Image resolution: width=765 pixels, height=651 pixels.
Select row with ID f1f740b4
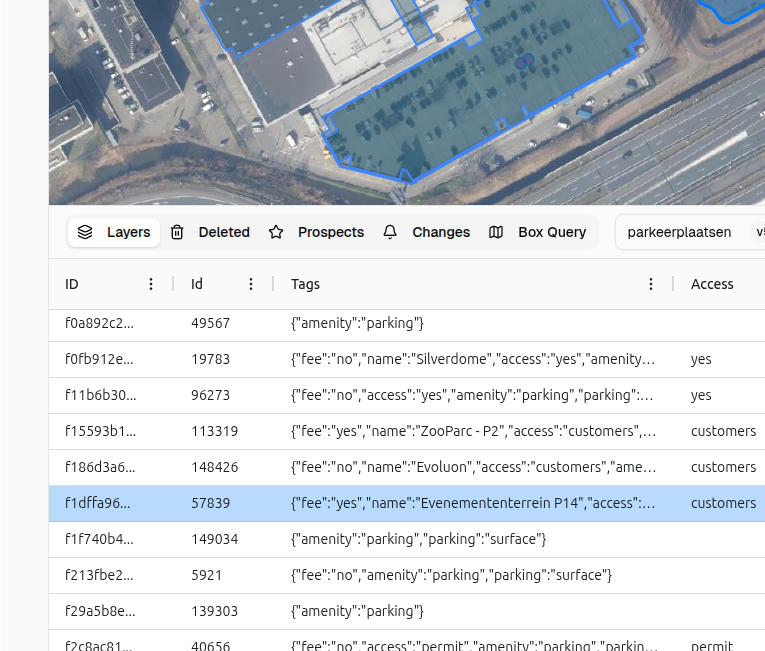click(407, 539)
